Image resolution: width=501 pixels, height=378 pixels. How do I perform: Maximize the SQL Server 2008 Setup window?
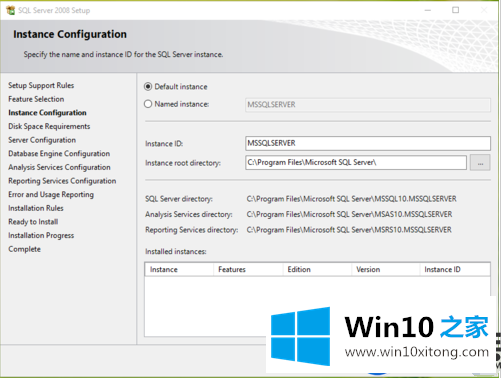(455, 10)
